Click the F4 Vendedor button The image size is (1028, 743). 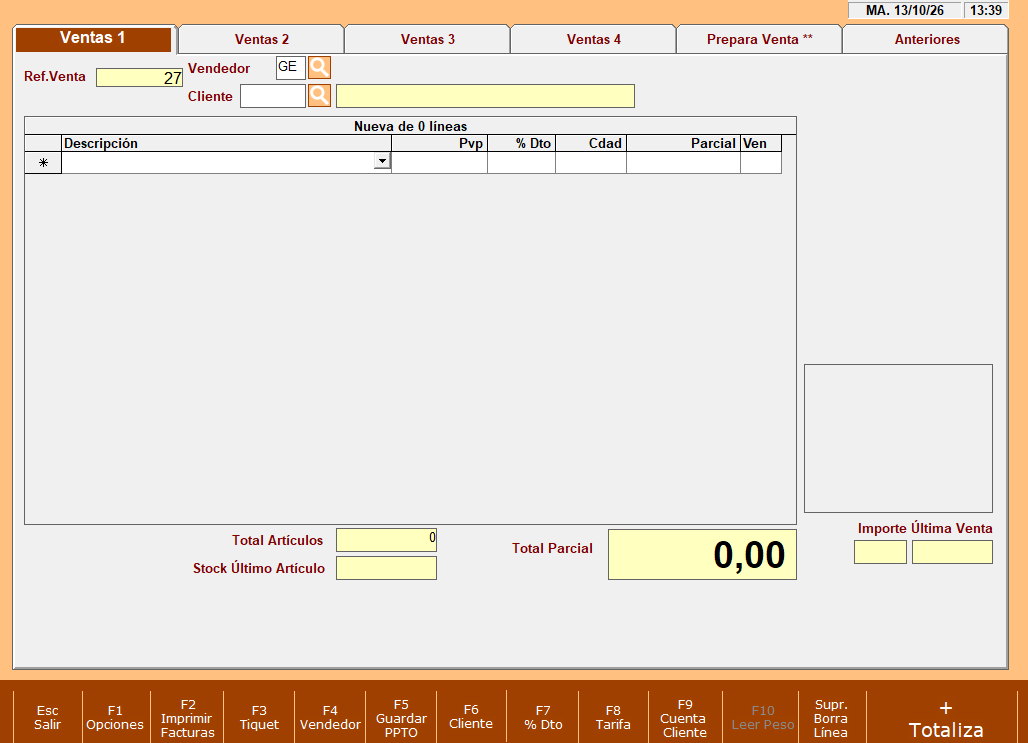pyautogui.click(x=330, y=717)
